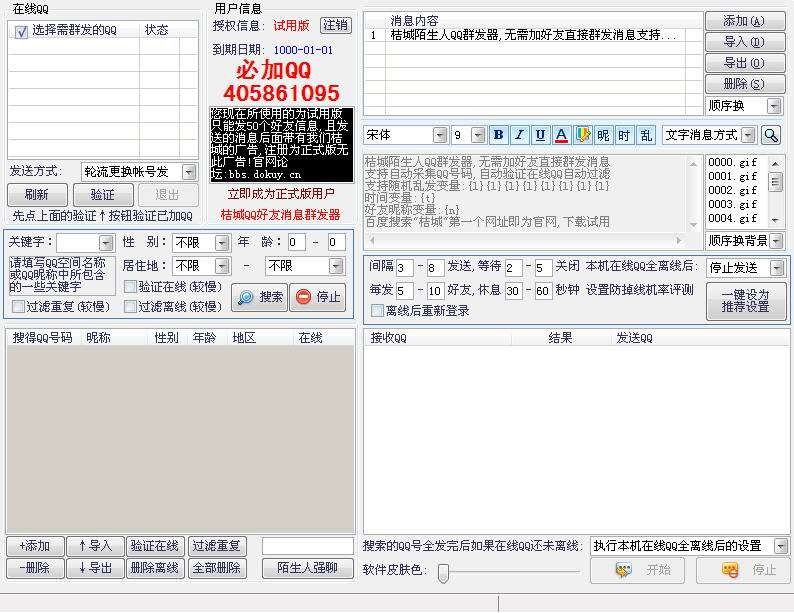
Task: Expand the 关键字 keyword combo box
Action: pyautogui.click(x=106, y=243)
